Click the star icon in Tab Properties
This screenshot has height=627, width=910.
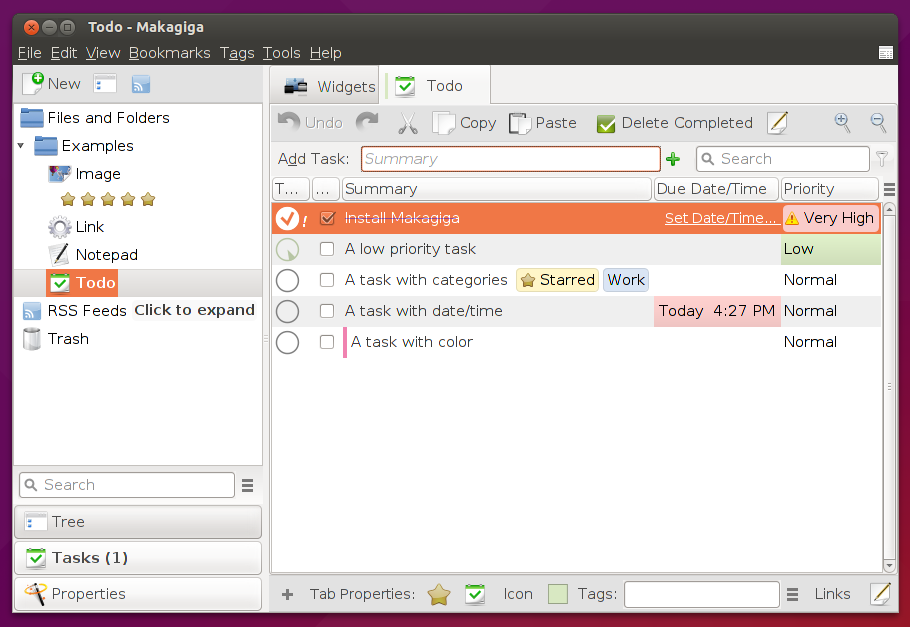(439, 594)
